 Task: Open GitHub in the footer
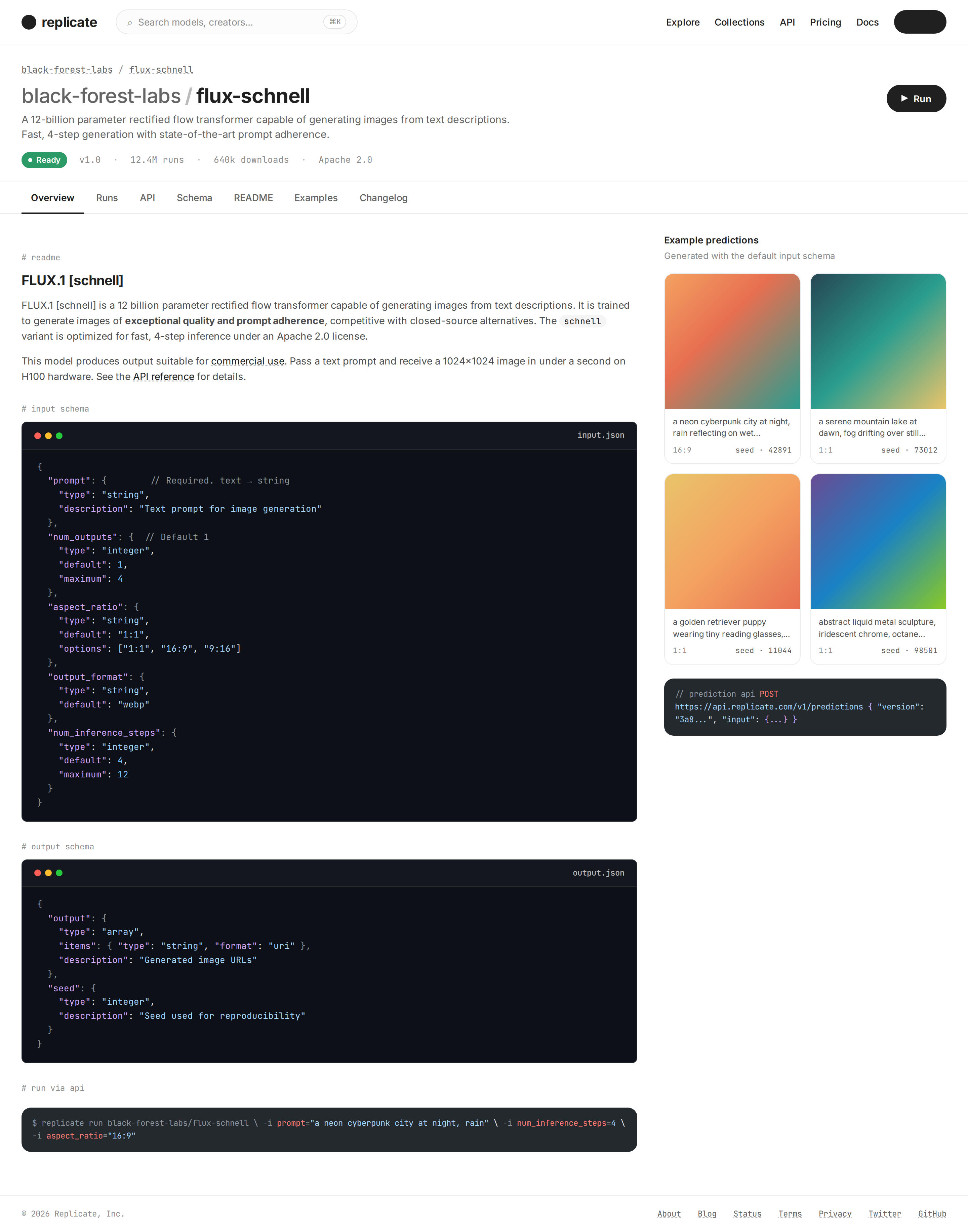point(932,1214)
